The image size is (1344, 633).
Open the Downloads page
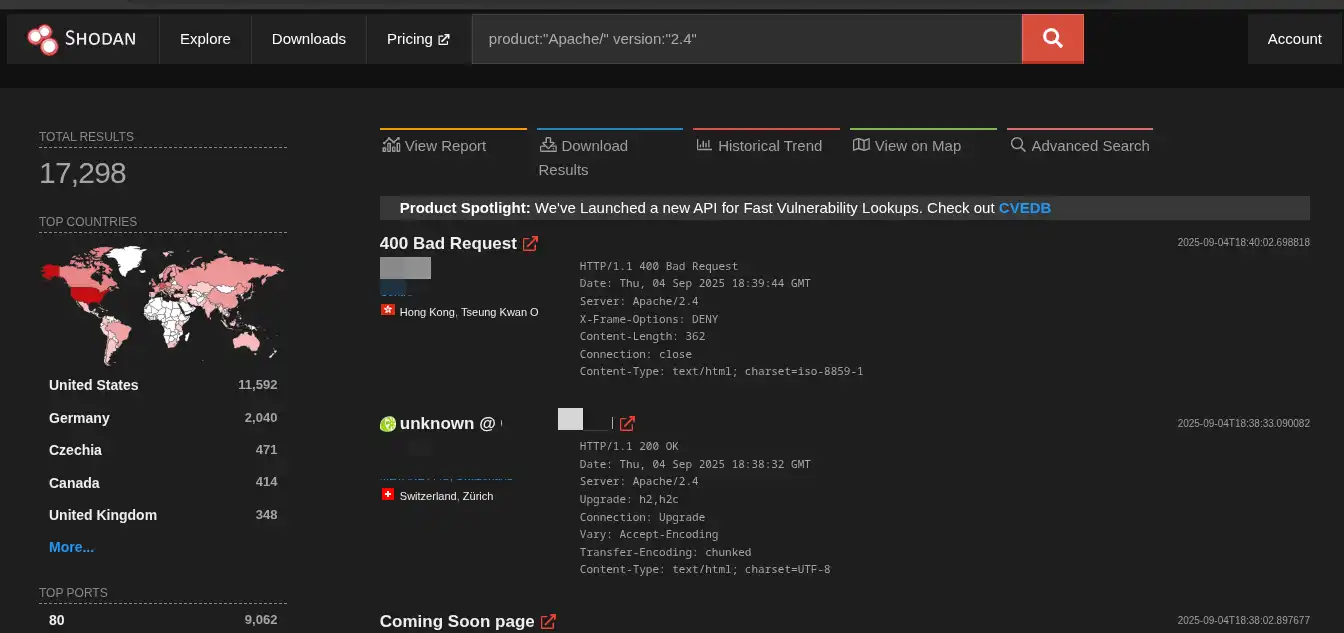309,39
